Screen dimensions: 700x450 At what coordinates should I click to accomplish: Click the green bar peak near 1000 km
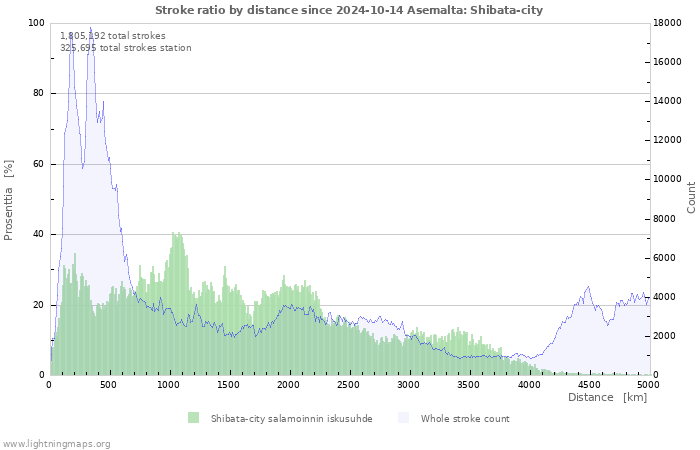pyautogui.click(x=176, y=236)
